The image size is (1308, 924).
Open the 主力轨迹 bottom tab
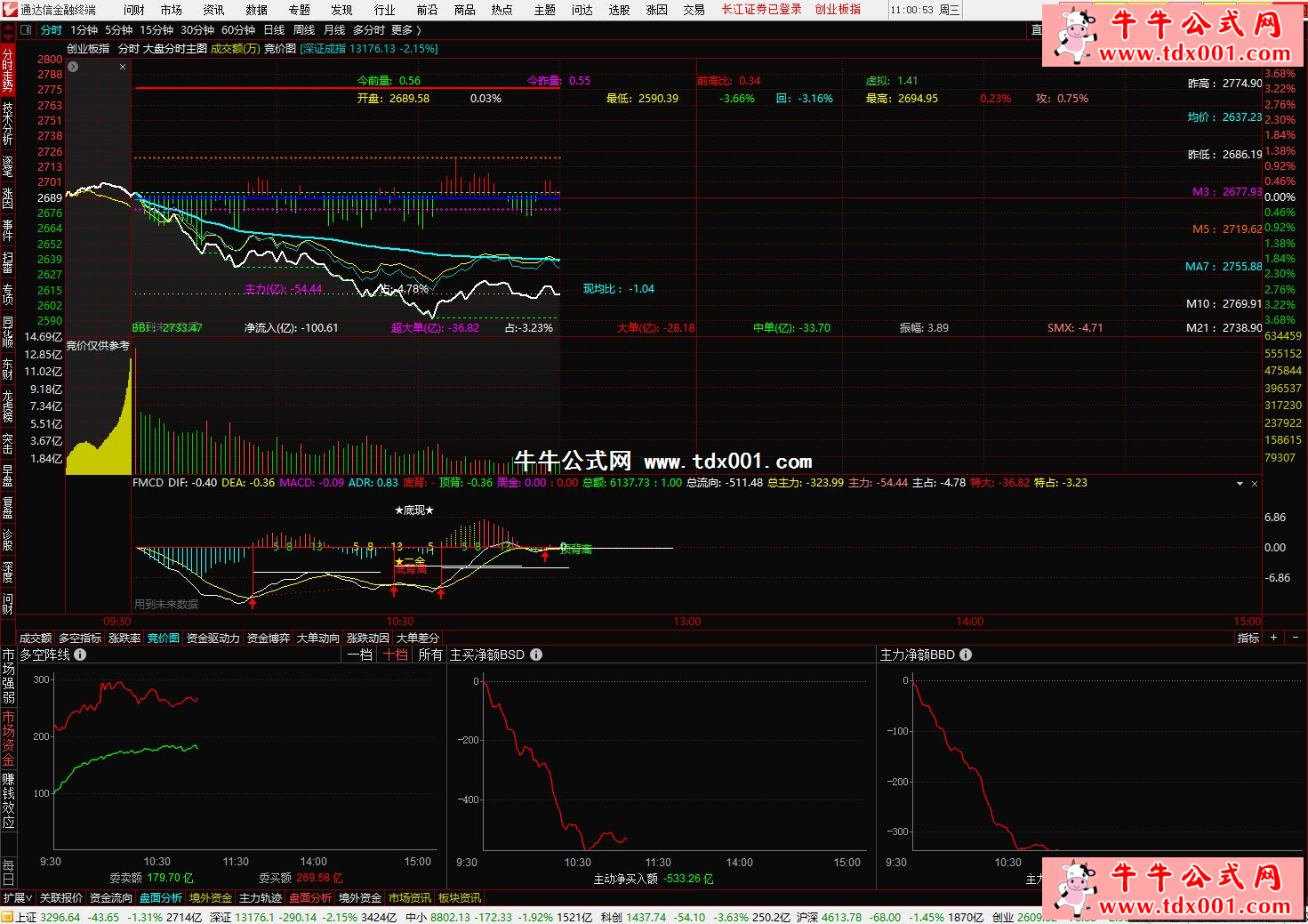(261, 898)
